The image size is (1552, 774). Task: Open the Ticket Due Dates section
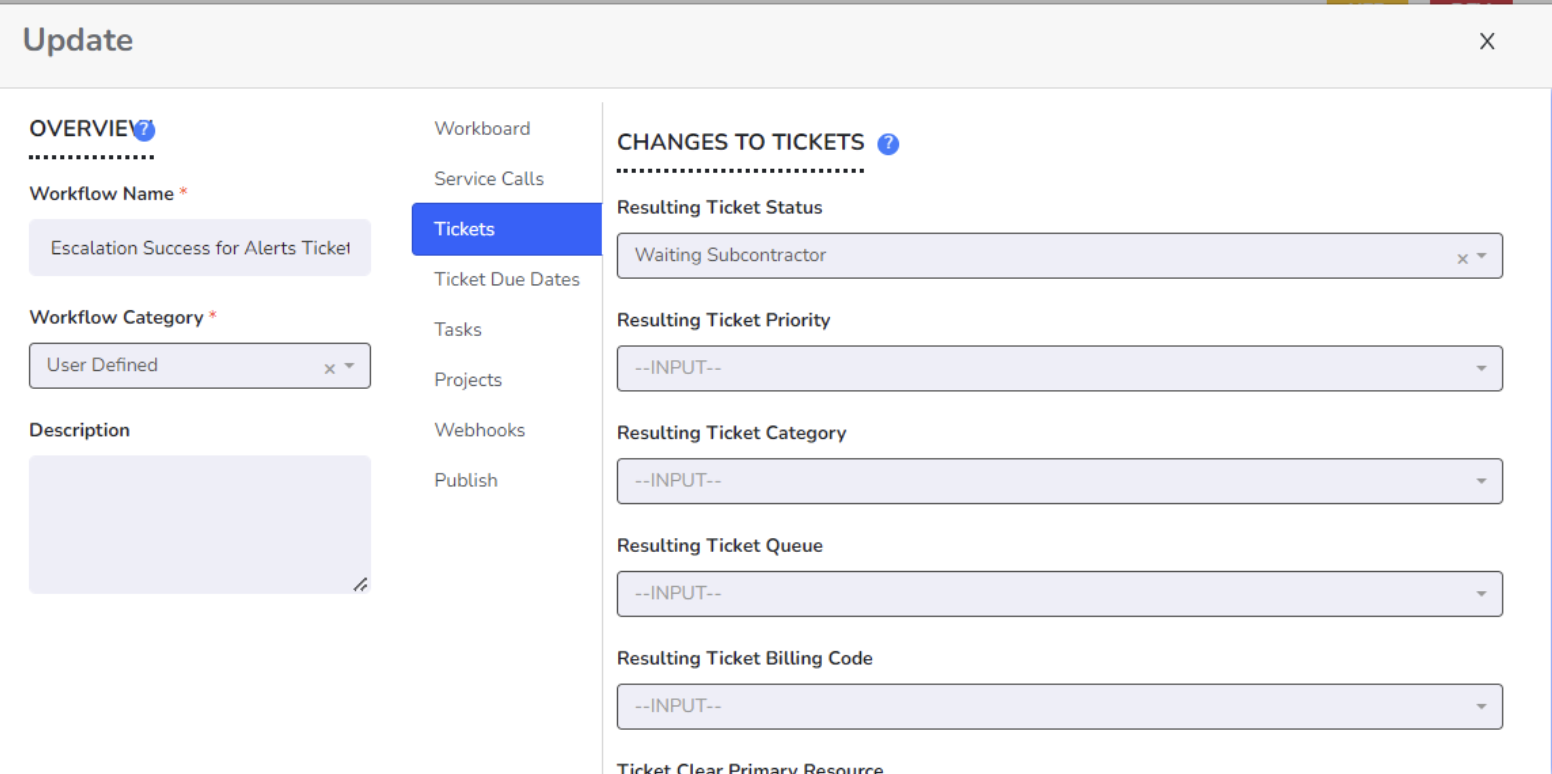click(507, 280)
